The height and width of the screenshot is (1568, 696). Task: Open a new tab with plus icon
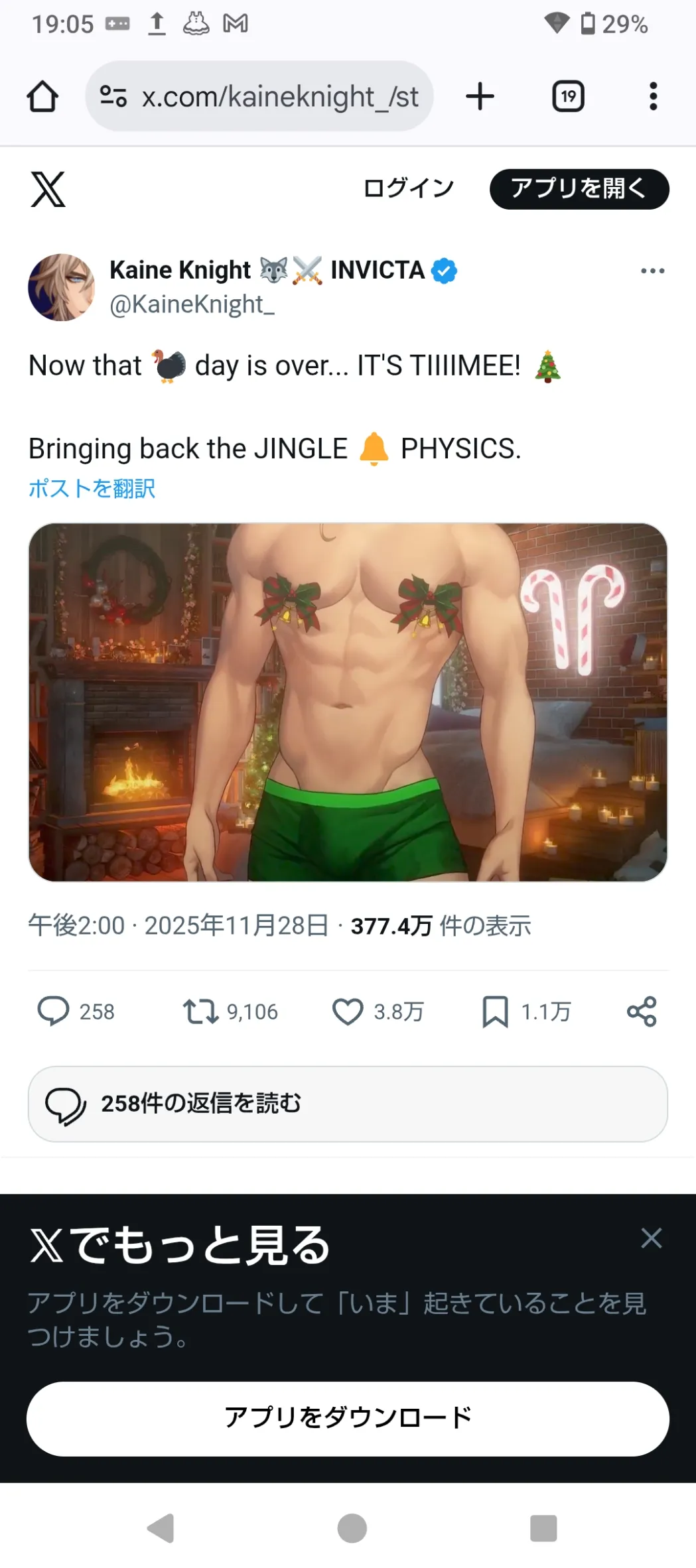click(x=480, y=97)
